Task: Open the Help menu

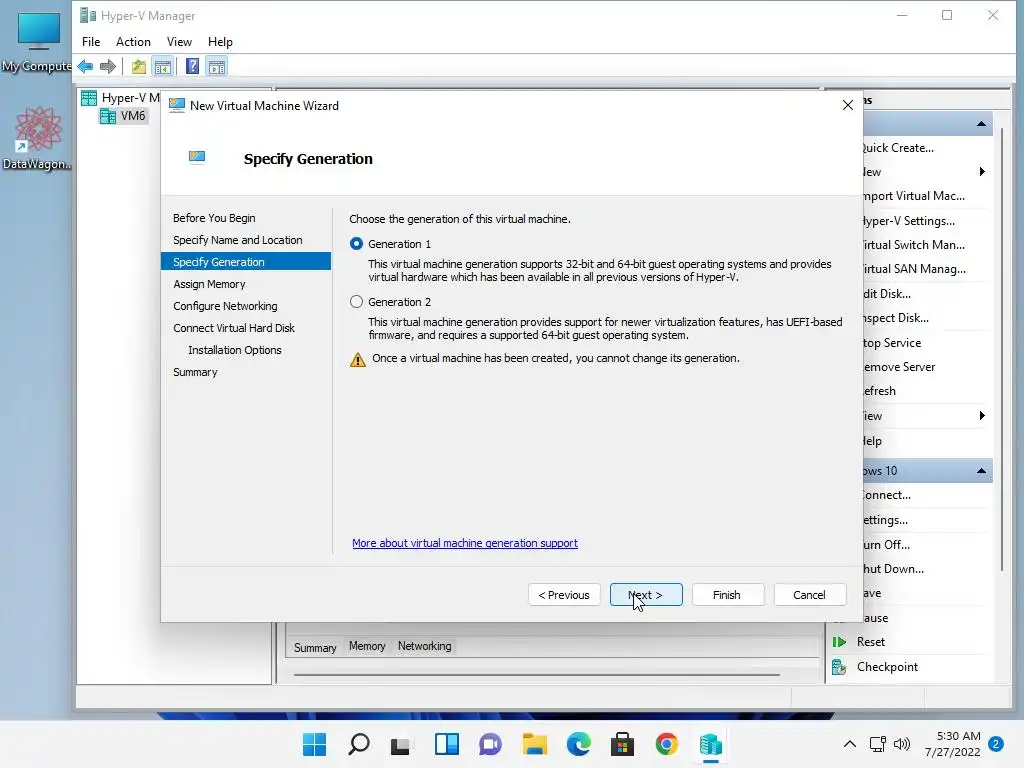Action: tap(220, 42)
